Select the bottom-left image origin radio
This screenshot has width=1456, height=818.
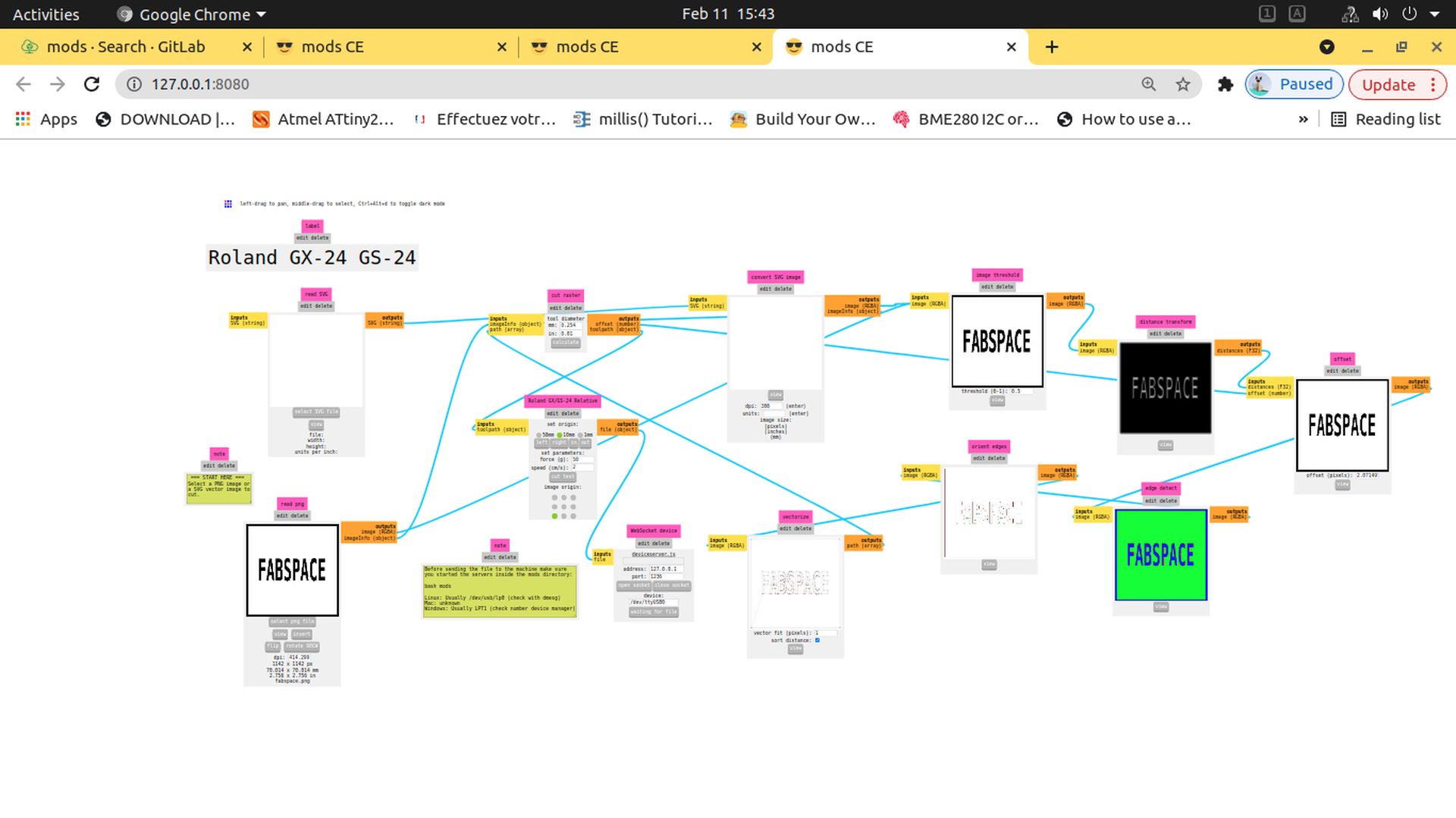point(554,516)
